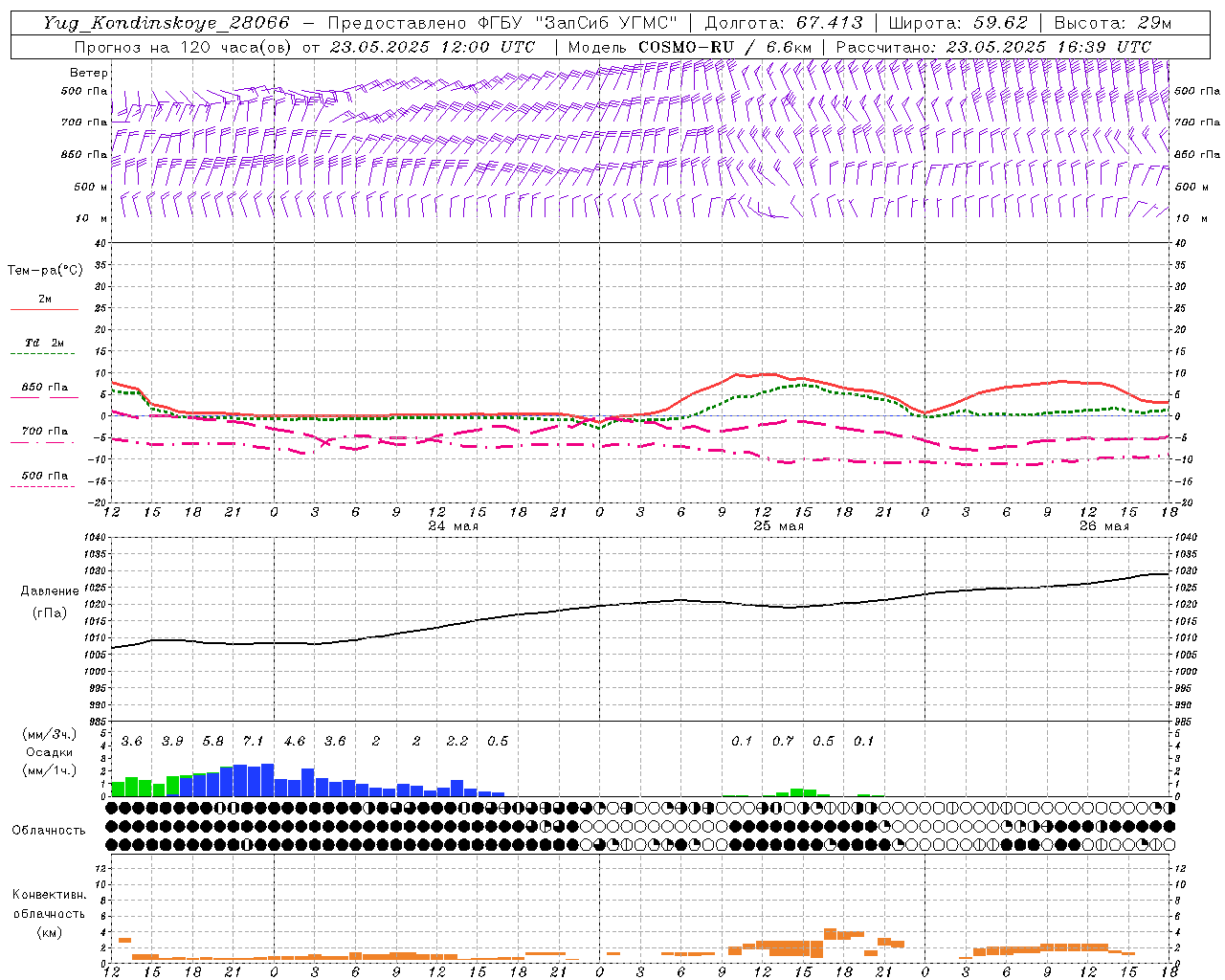
Task: Click the 4.6 precipitation total
Action: coord(295,741)
